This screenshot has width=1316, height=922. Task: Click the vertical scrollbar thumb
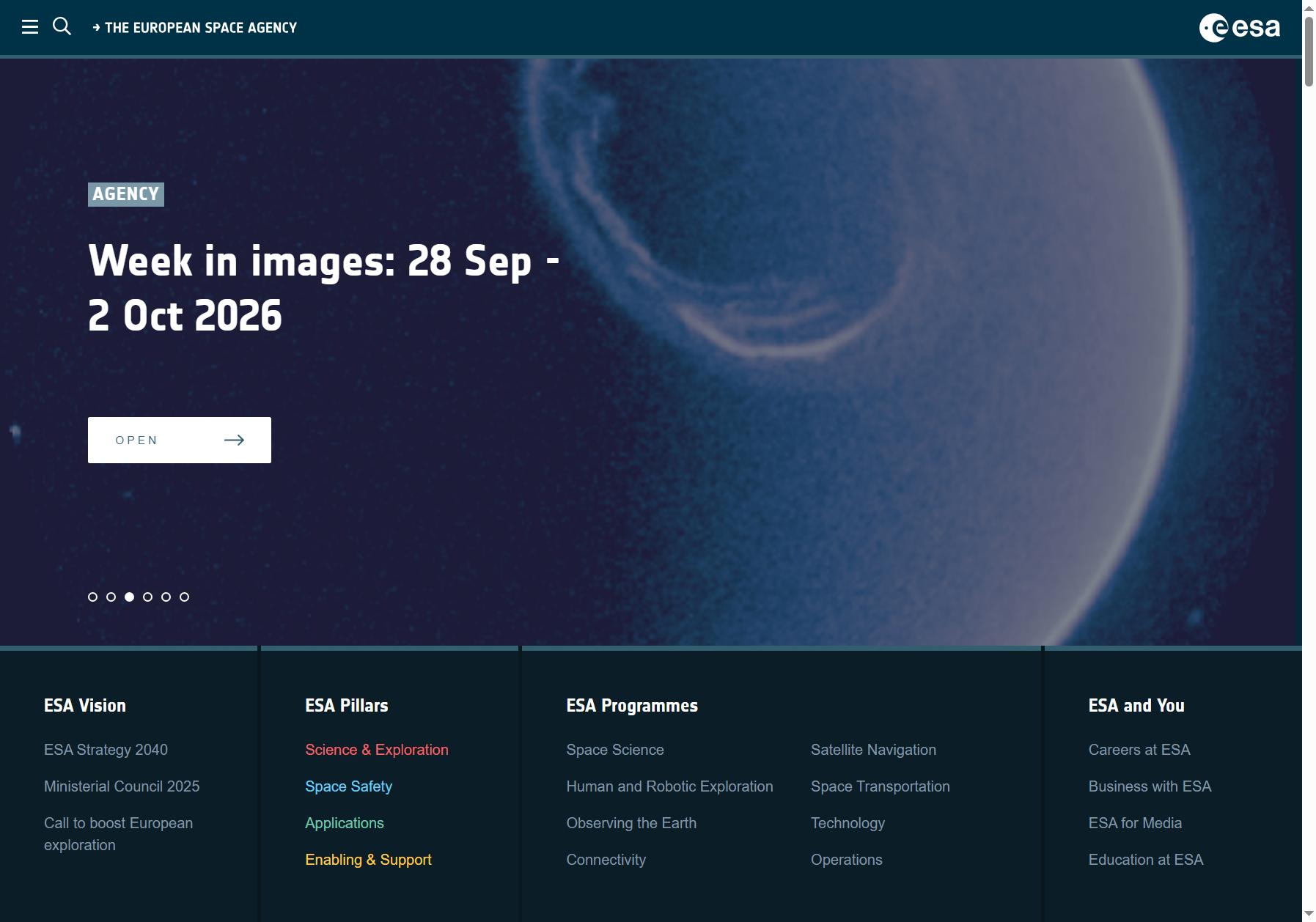pos(1309,51)
